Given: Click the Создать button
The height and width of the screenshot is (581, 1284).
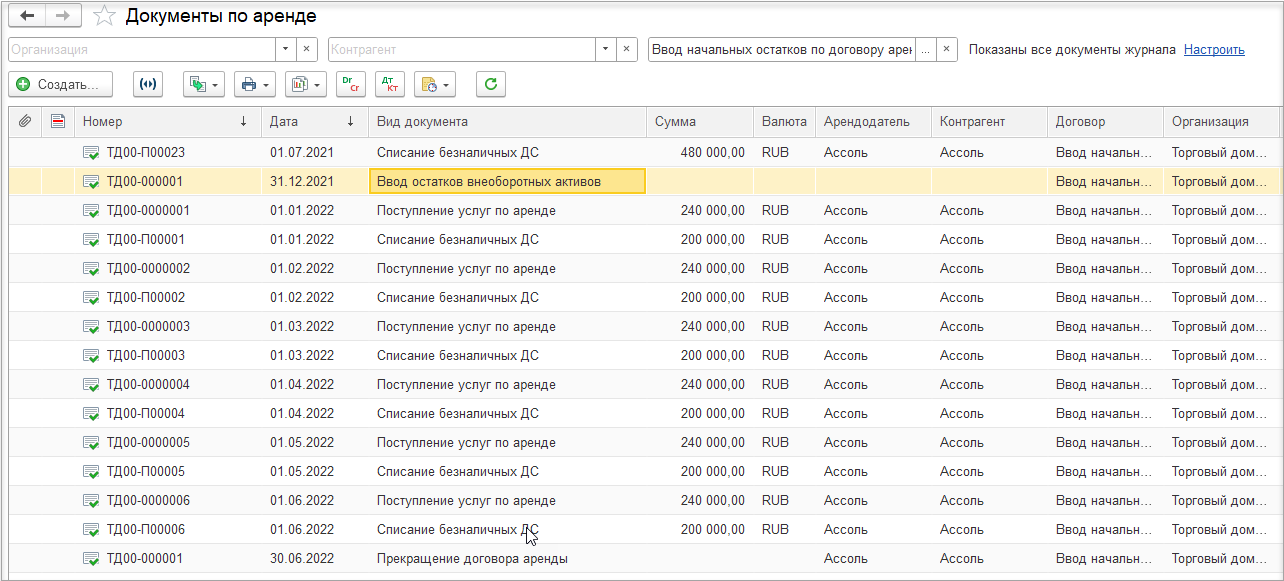Looking at the screenshot, I should [60, 85].
